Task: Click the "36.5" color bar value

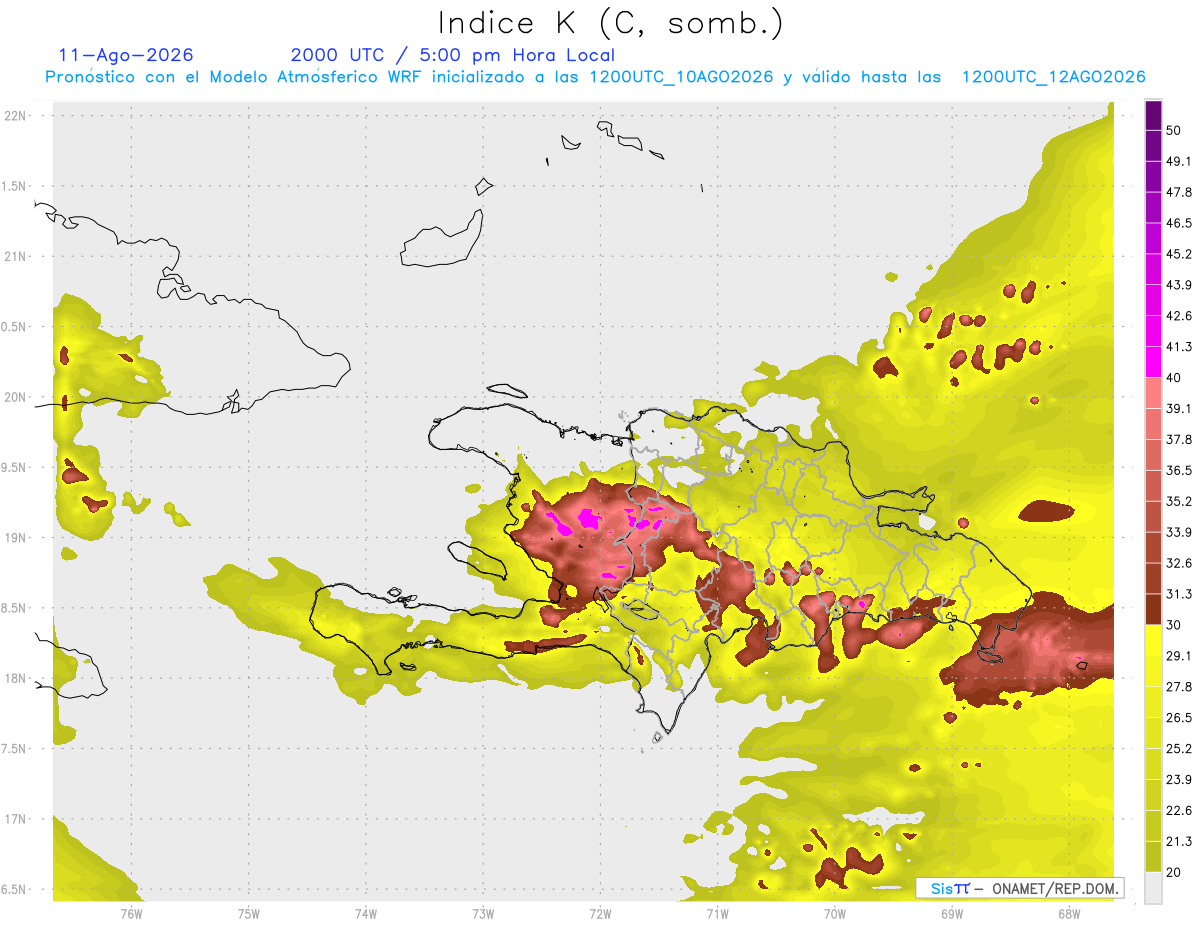Action: 1179,470
